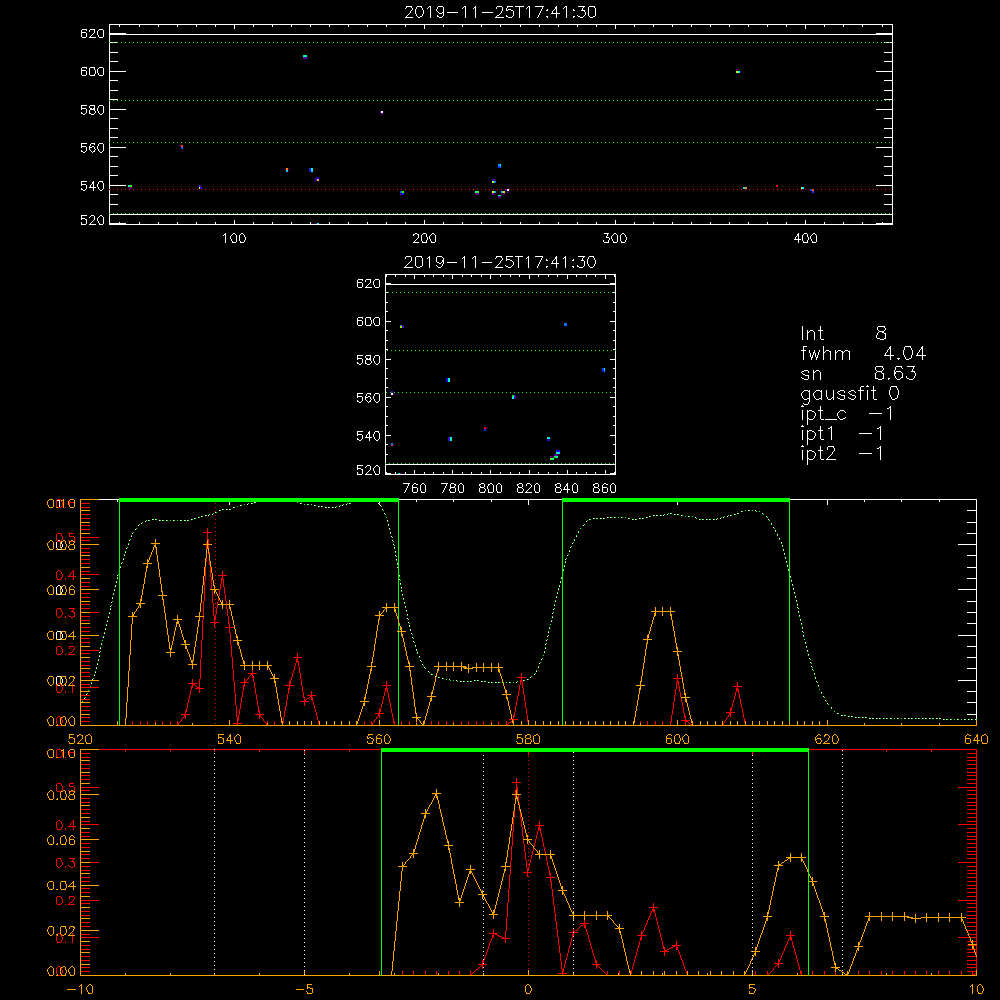The image size is (1000, 1000).
Task: Click y-axis label 560 on top plot
Action: (92, 148)
